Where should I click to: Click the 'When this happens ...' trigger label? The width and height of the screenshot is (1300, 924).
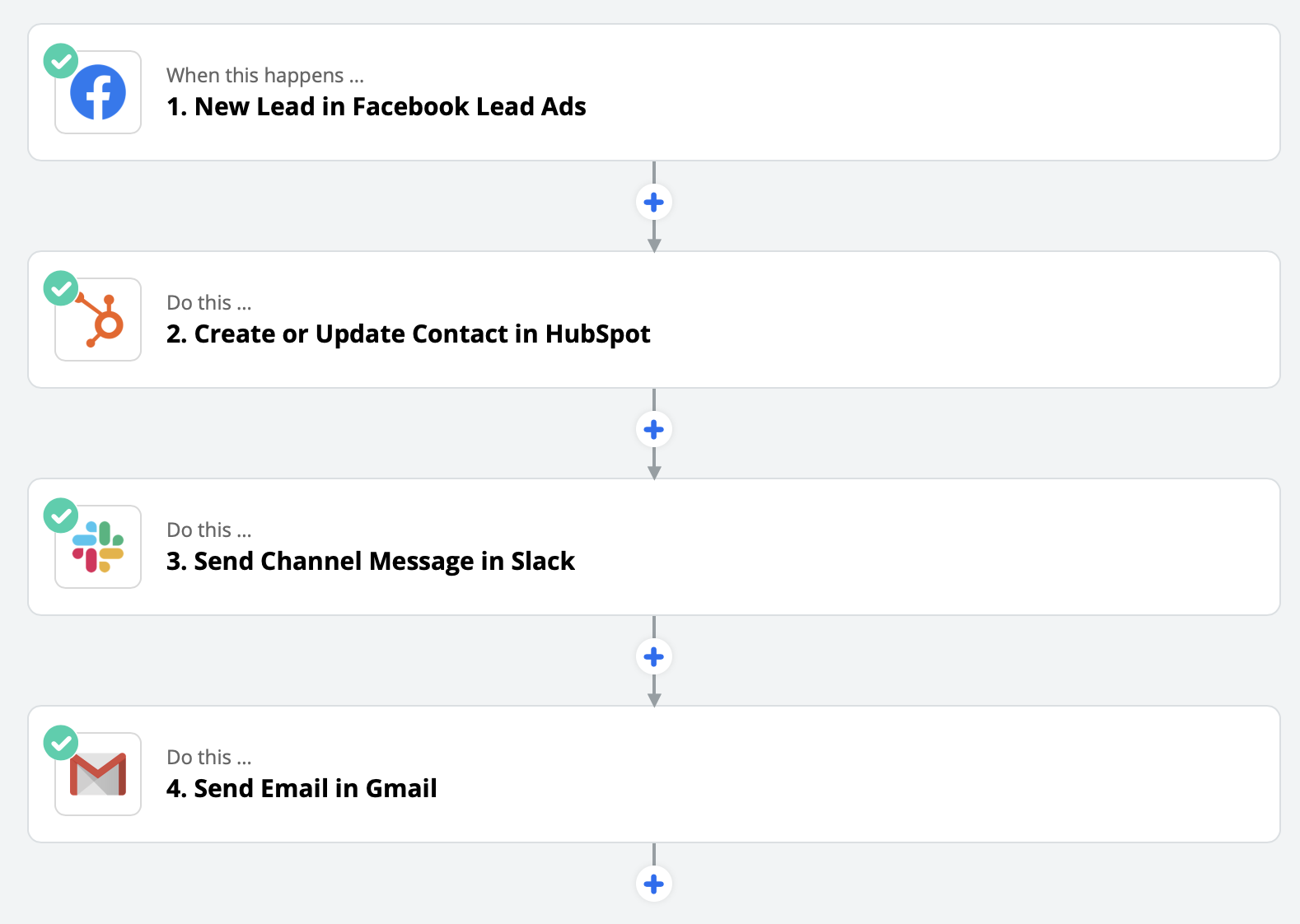coord(264,76)
